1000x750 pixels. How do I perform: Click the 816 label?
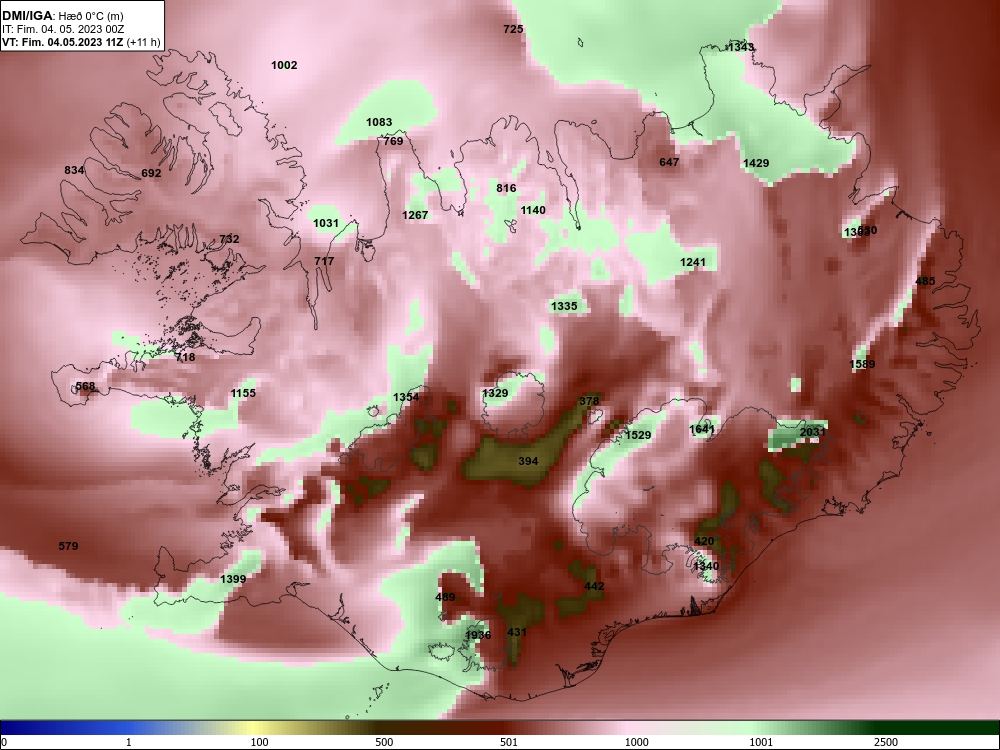[x=506, y=188]
